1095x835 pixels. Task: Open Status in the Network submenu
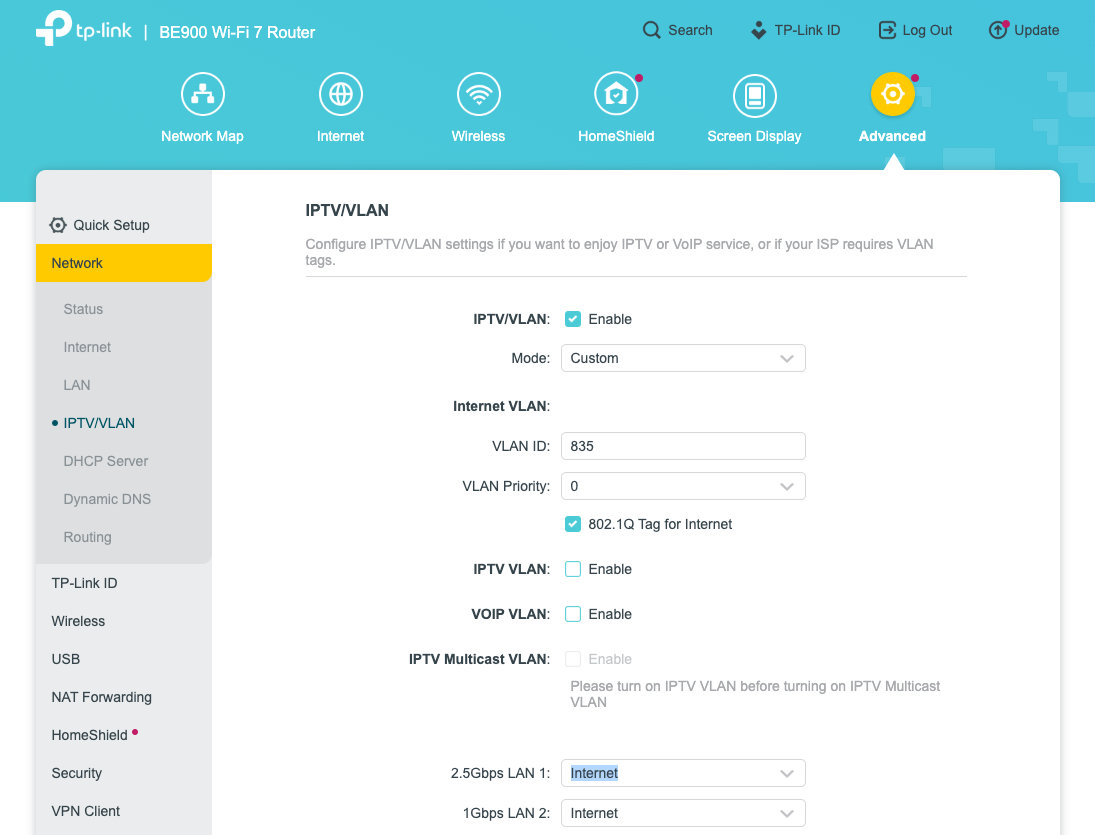click(x=83, y=309)
